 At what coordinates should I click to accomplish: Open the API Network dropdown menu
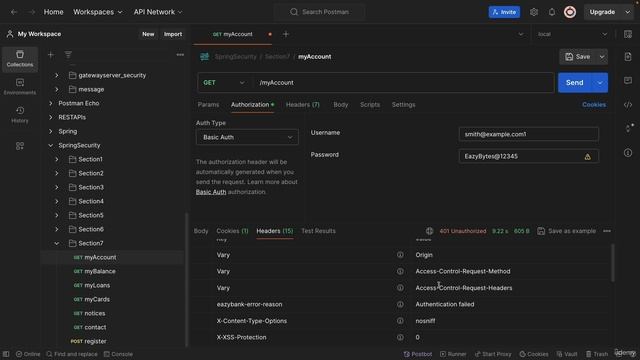coord(158,12)
